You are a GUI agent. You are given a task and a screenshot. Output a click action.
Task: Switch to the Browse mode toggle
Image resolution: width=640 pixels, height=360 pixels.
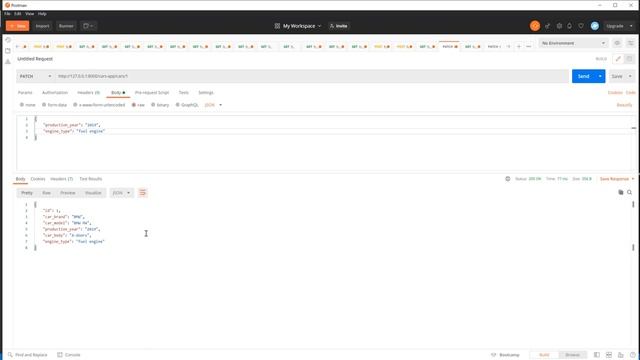[572, 355]
